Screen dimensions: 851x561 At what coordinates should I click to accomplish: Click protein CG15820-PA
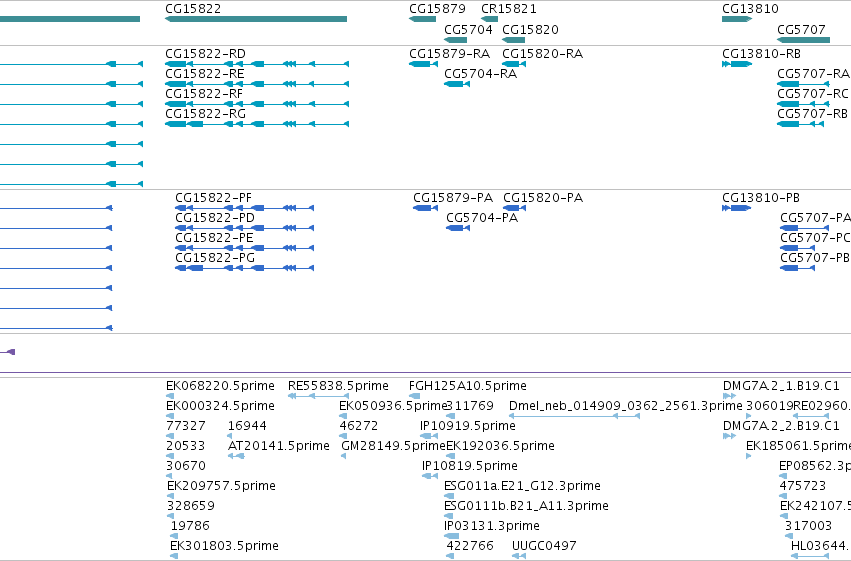tap(514, 208)
